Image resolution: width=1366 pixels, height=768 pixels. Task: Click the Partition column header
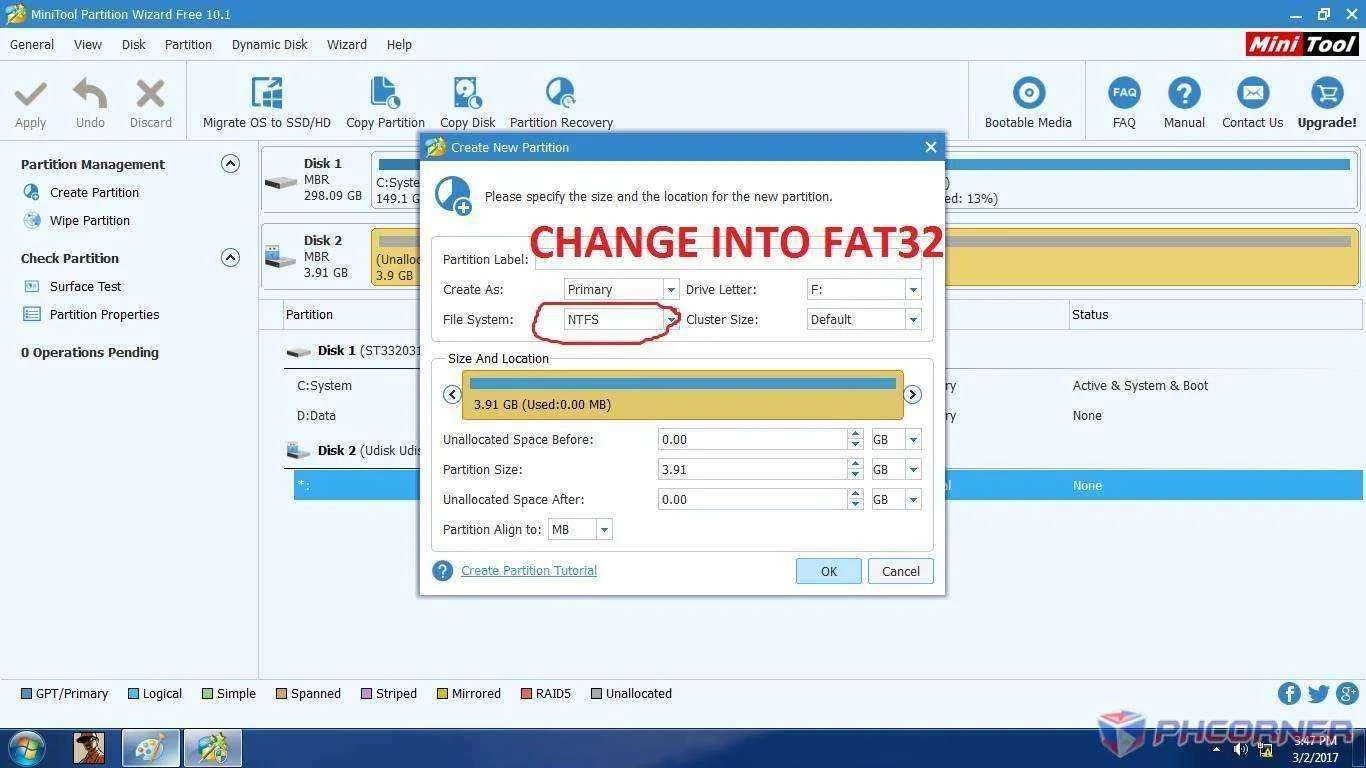[310, 314]
